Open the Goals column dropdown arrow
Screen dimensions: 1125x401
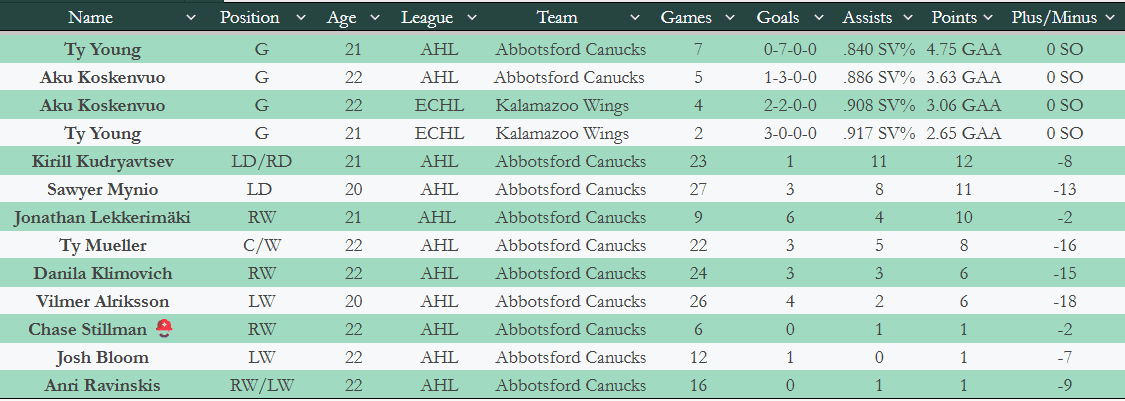coord(818,18)
